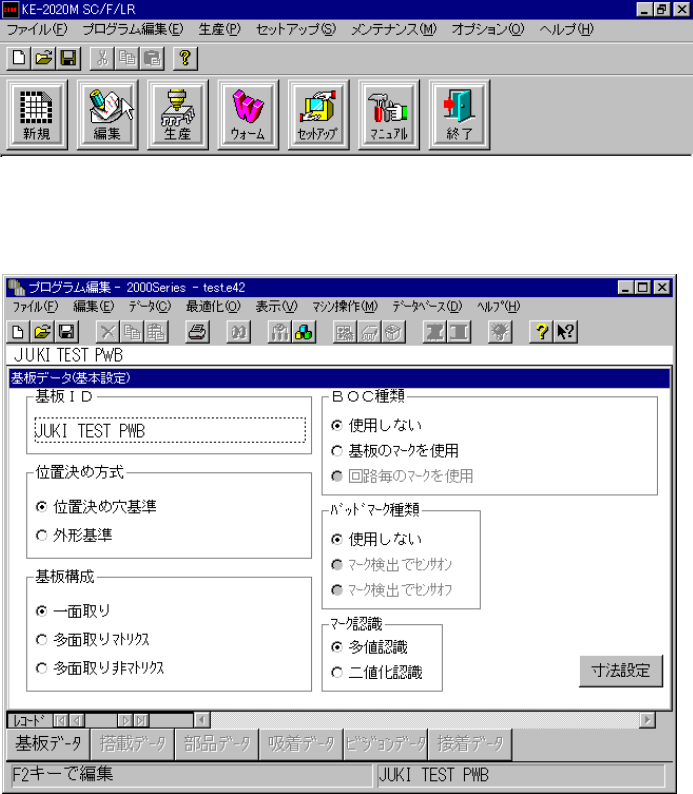Switch to 搭載データ tab
Image resolution: width=693 pixels, height=794 pixels.
click(133, 744)
